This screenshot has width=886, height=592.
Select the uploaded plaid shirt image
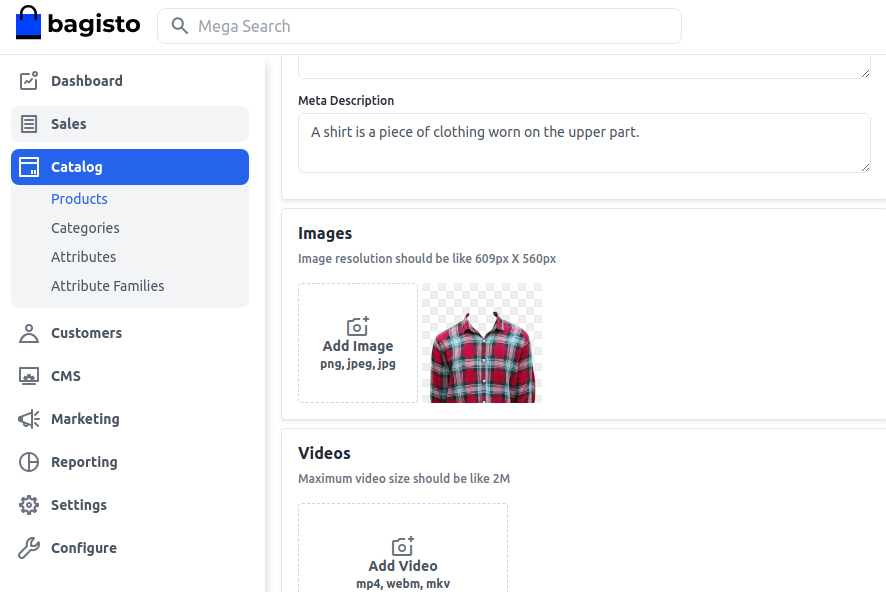[x=482, y=343]
